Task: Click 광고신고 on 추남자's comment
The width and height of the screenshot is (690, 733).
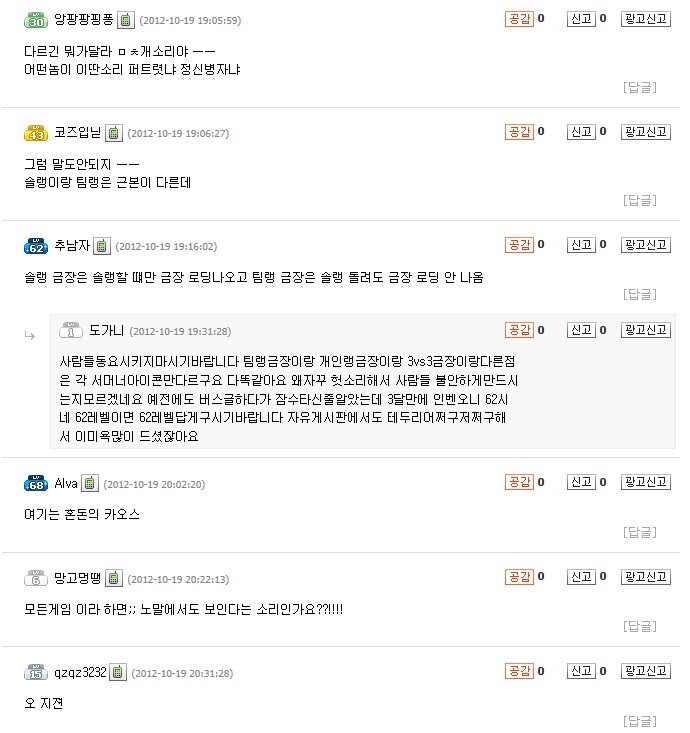Action: coord(646,244)
